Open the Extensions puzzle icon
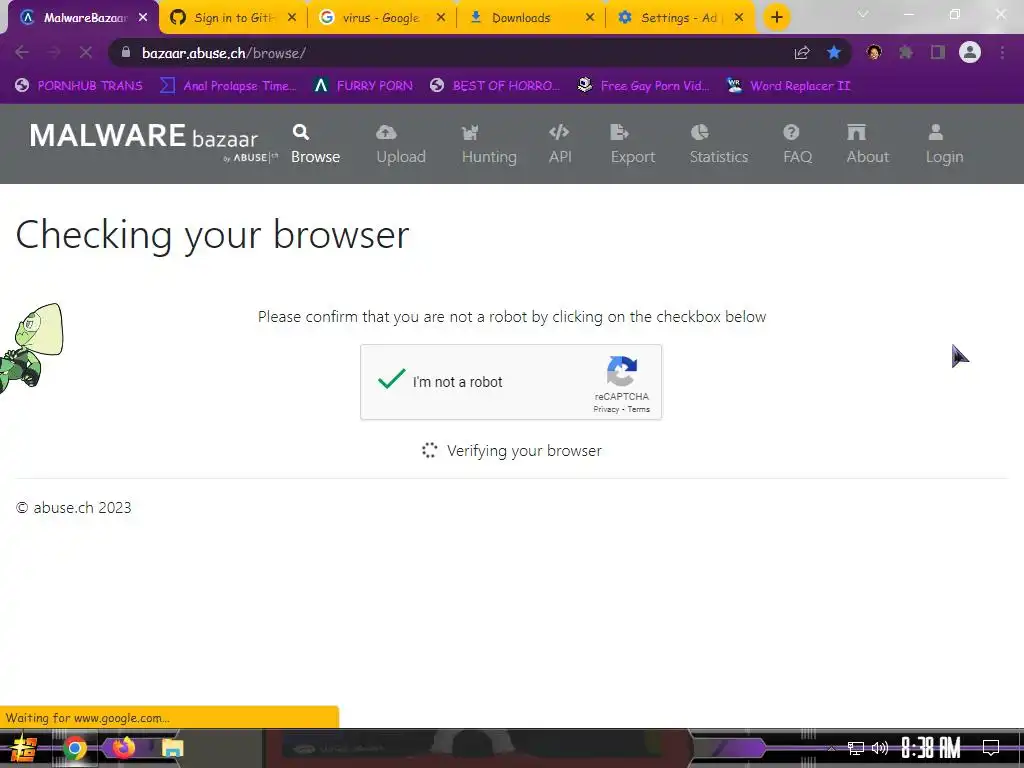 pyautogui.click(x=906, y=53)
